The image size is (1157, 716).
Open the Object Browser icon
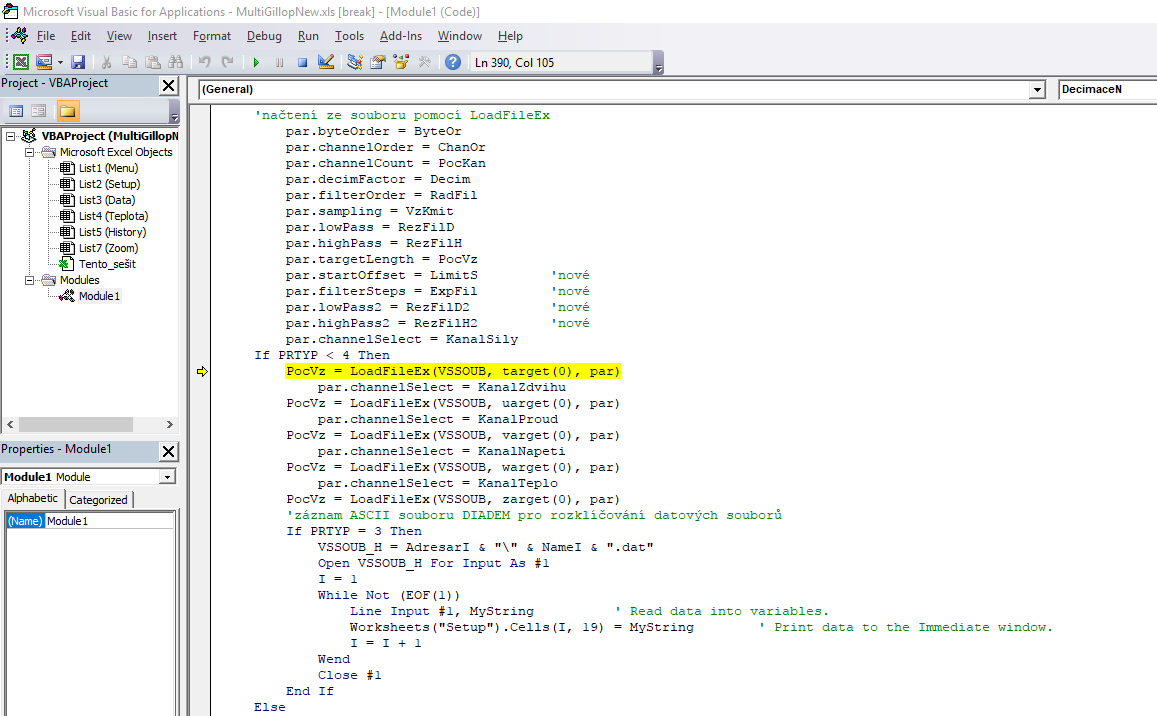click(x=401, y=62)
